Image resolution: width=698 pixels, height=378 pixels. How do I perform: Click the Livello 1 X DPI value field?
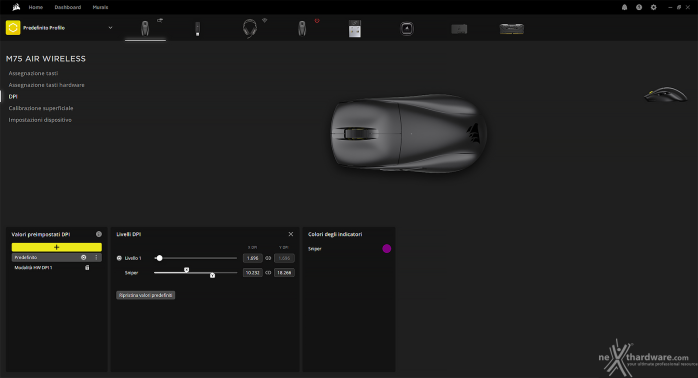252,258
